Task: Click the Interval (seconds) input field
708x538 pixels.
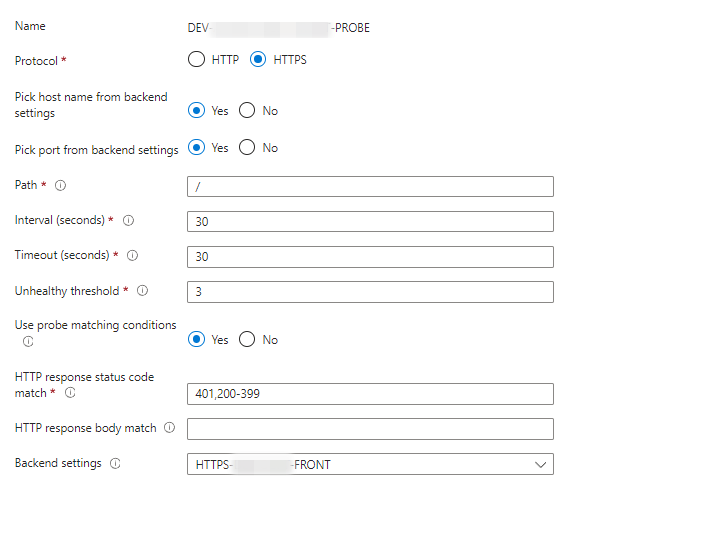Action: [370, 221]
